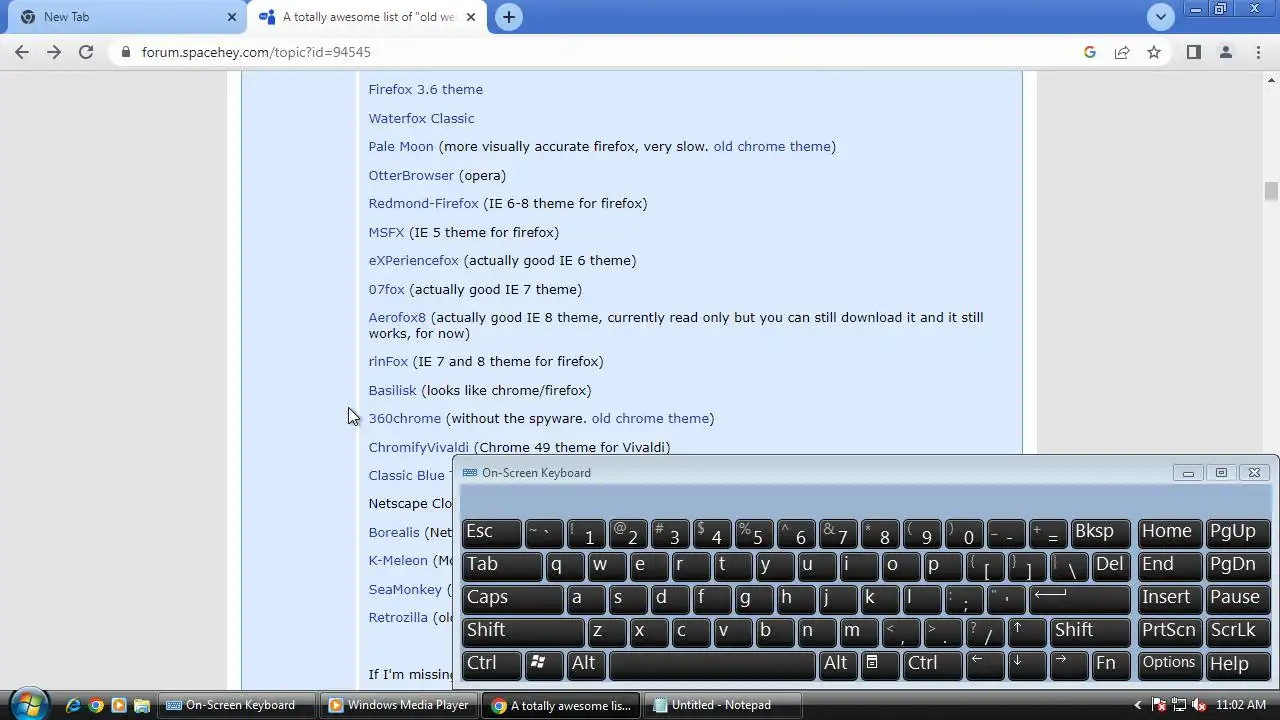The height and width of the screenshot is (720, 1280).
Task: Toggle the Chrome side panel
Action: [x=1193, y=52]
